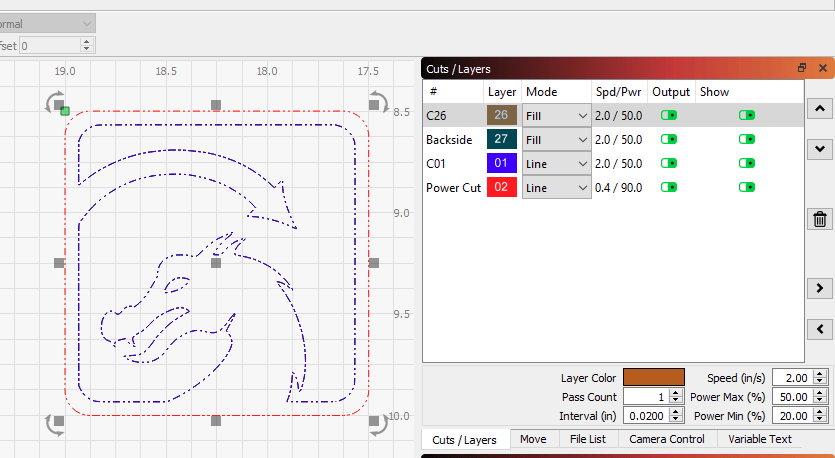The image size is (835, 458).
Task: Click top-right rotate handle of selection
Action: point(378,102)
